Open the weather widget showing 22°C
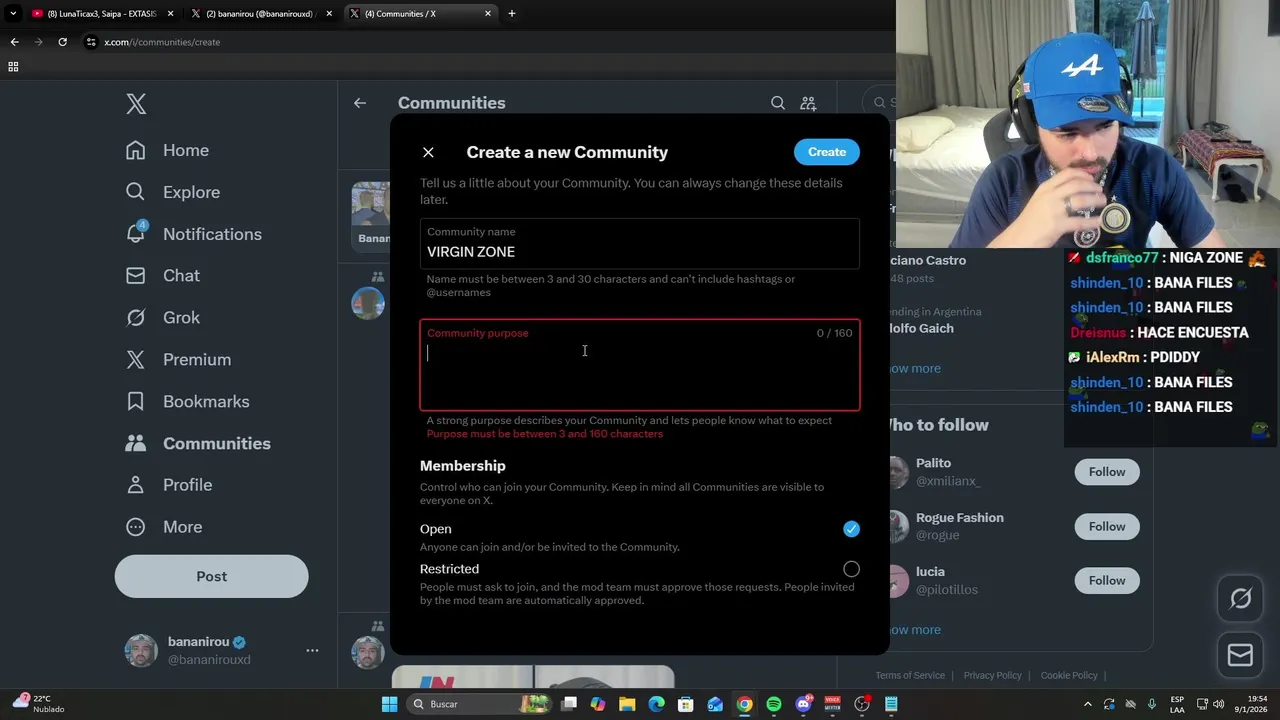Image resolution: width=1280 pixels, height=720 pixels. (x=40, y=704)
